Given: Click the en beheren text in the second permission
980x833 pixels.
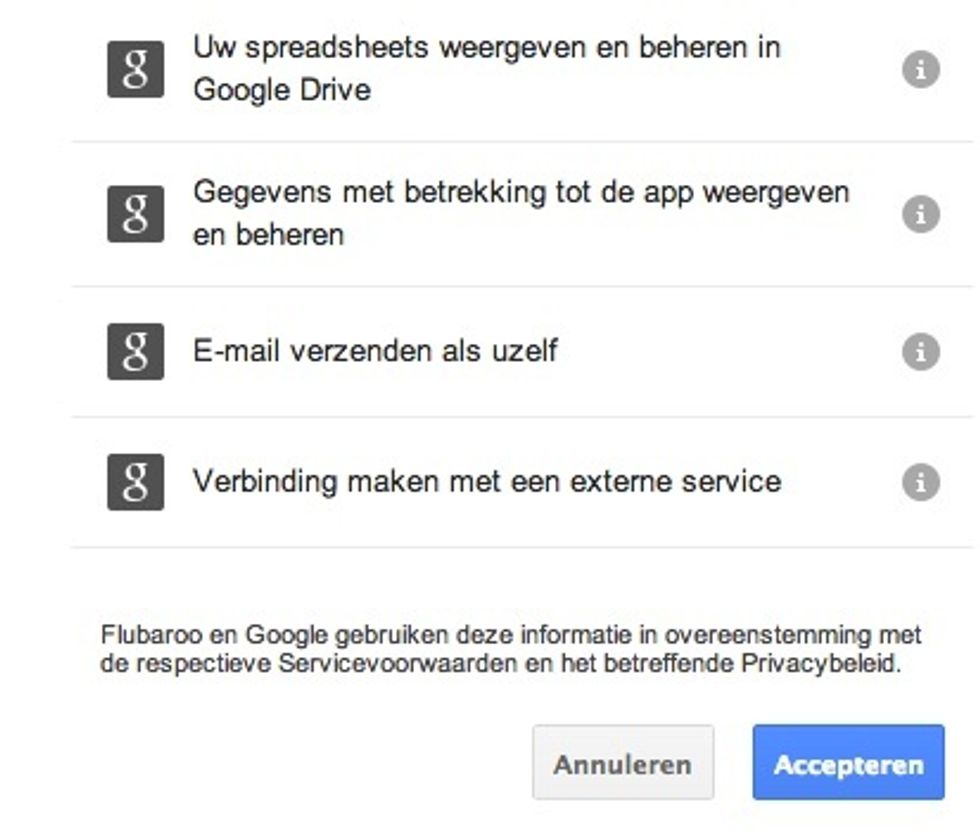Looking at the screenshot, I should [269, 235].
